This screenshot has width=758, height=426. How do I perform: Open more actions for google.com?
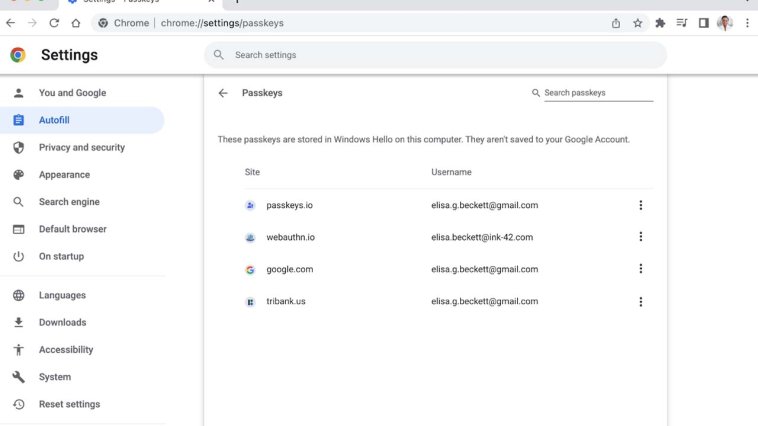tap(641, 268)
